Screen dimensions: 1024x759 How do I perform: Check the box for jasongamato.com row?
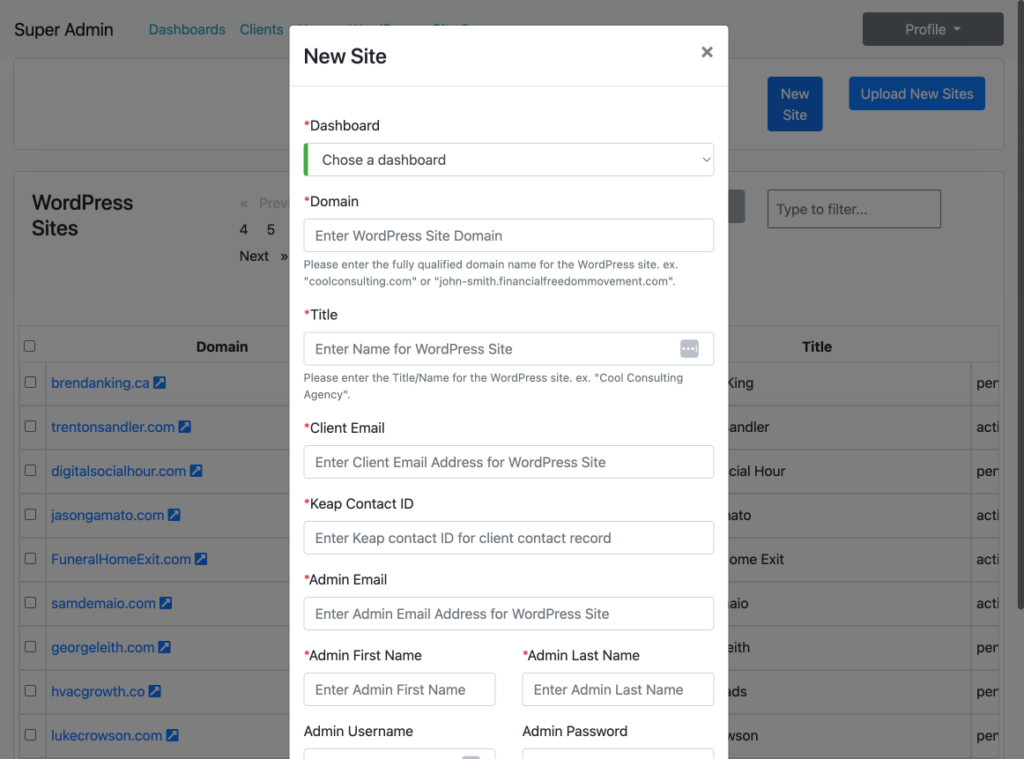pyautogui.click(x=31, y=514)
